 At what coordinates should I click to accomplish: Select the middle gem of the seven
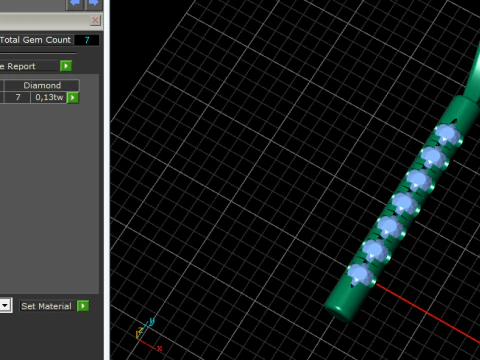(404, 204)
